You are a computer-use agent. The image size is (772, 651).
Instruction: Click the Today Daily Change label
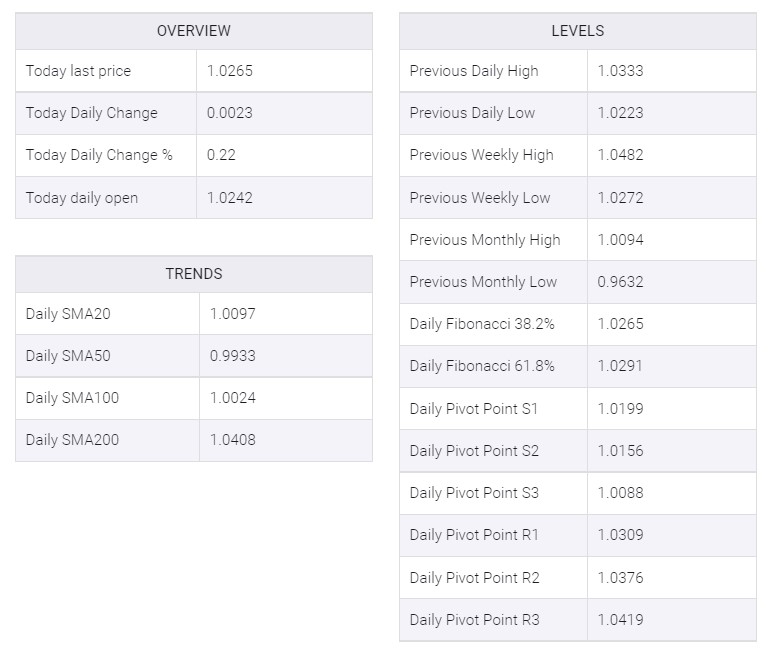91,113
